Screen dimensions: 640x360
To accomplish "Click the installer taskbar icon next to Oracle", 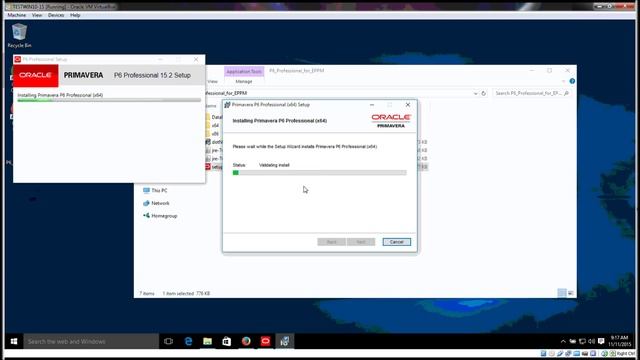I will point(284,341).
